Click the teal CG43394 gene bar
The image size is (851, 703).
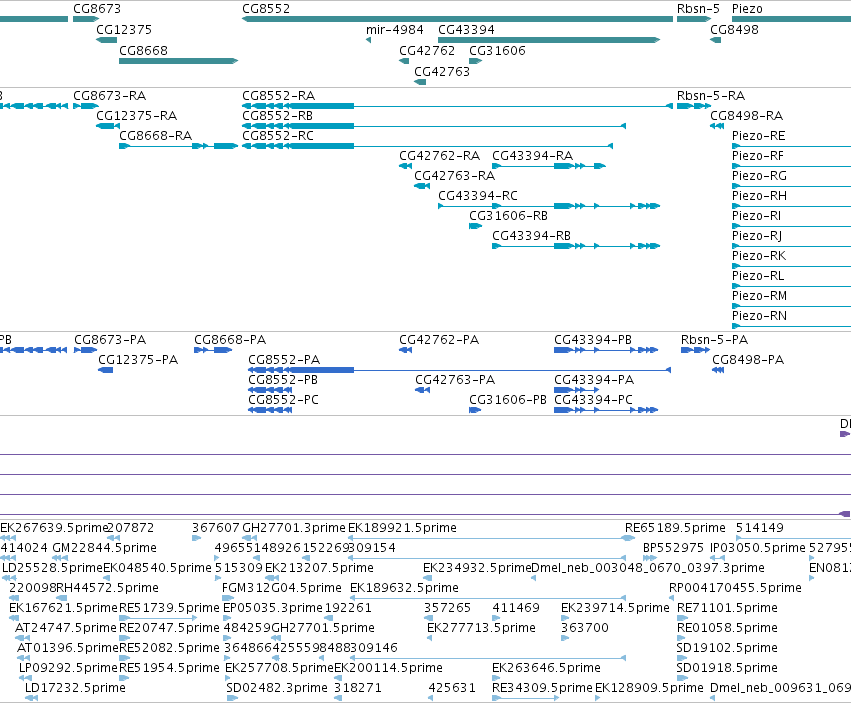549,40
